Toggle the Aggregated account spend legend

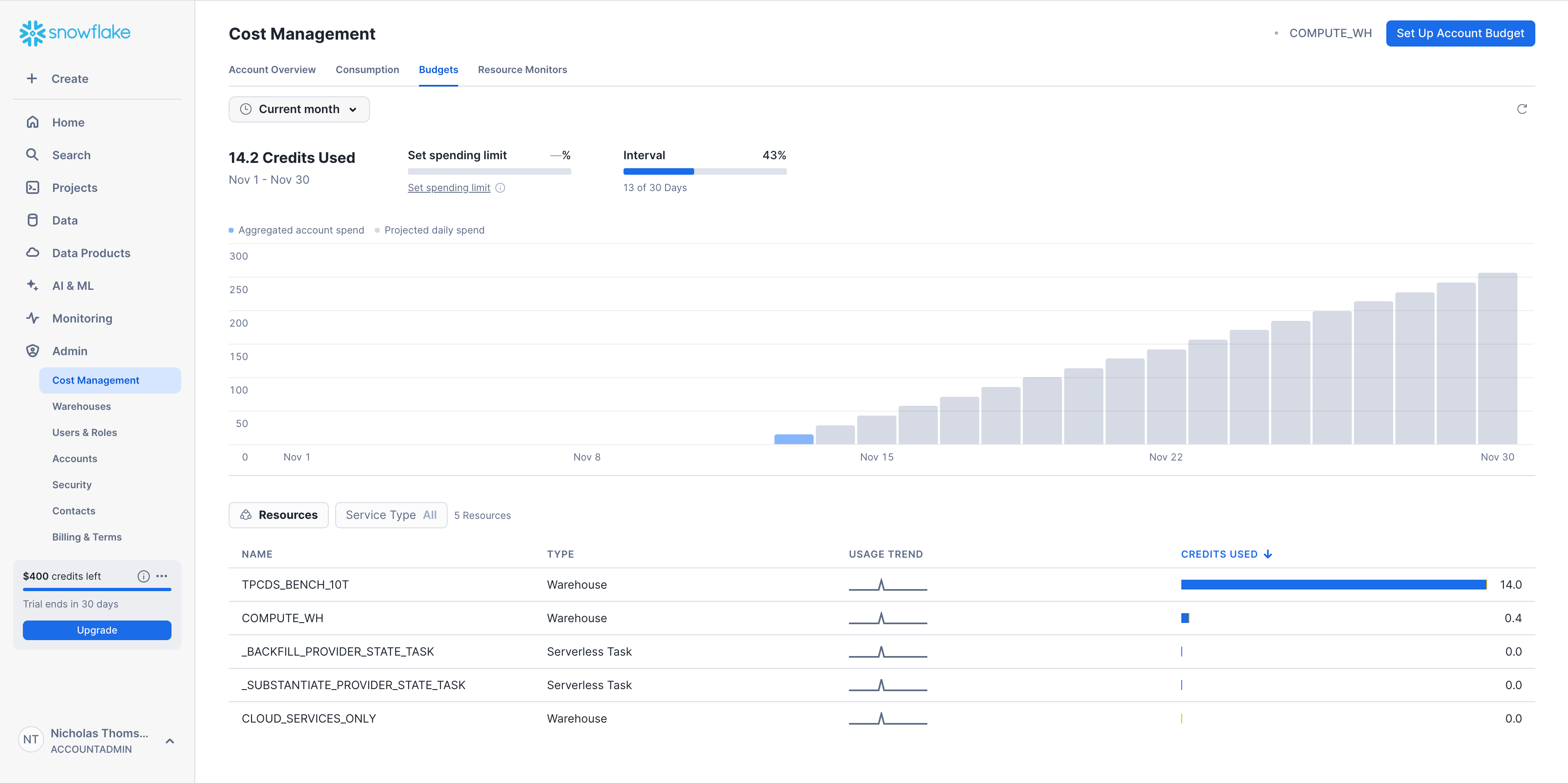296,230
